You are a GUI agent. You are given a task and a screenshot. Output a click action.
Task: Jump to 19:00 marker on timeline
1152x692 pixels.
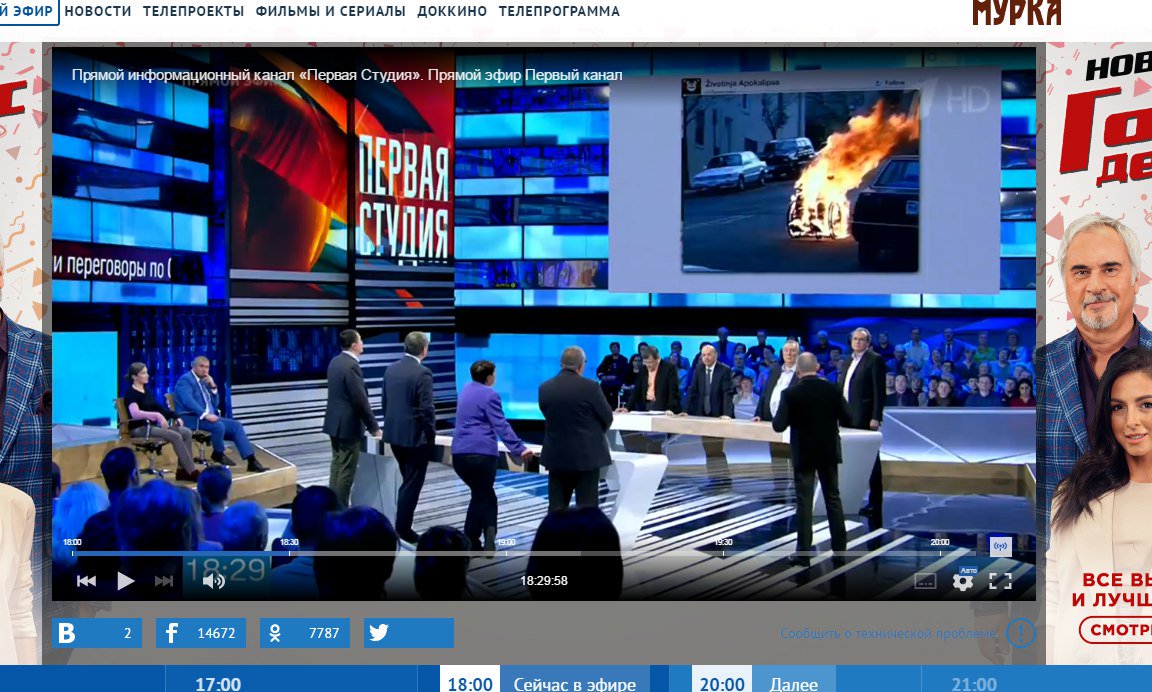click(x=506, y=542)
